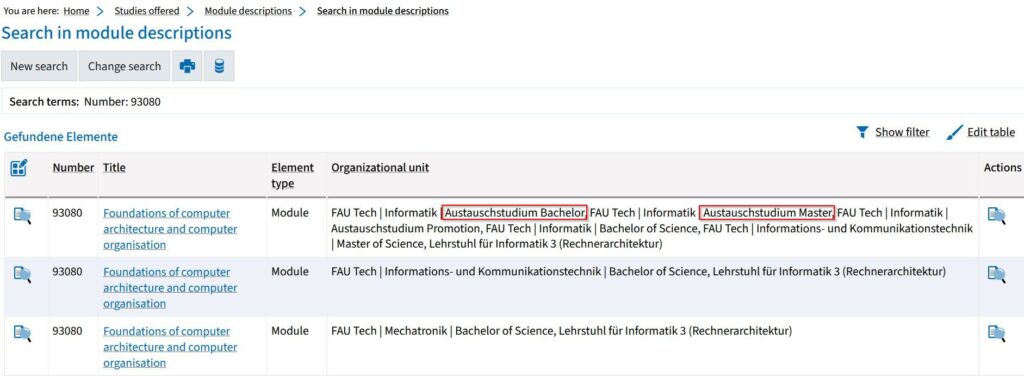Sort table by Number column

pos(73,168)
